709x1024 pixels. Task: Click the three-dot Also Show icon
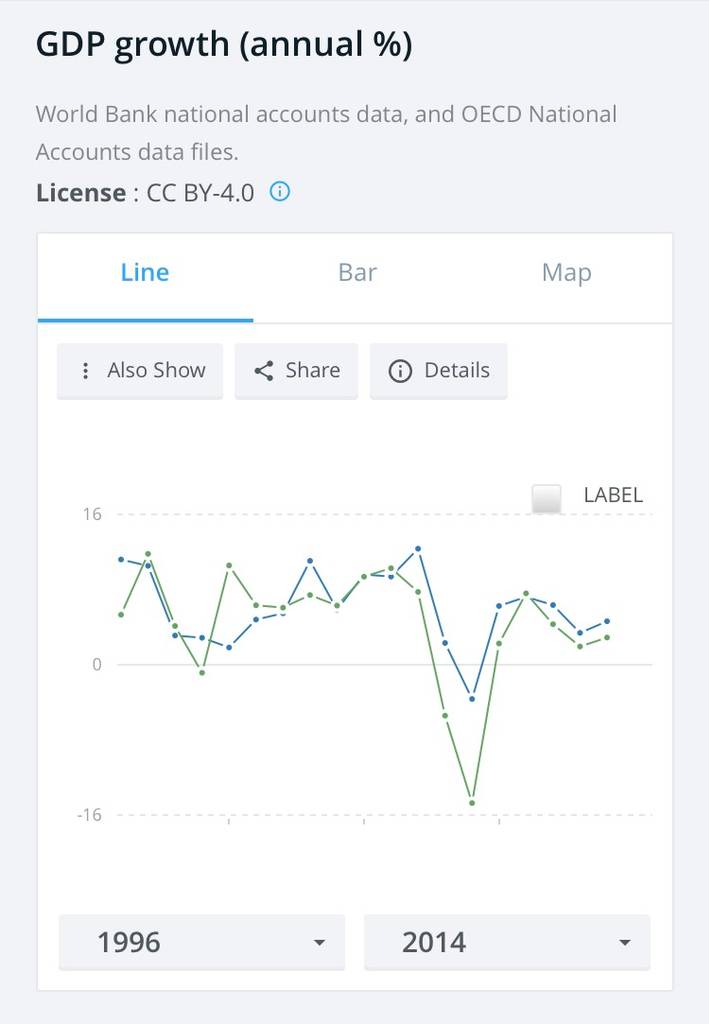(x=84, y=371)
